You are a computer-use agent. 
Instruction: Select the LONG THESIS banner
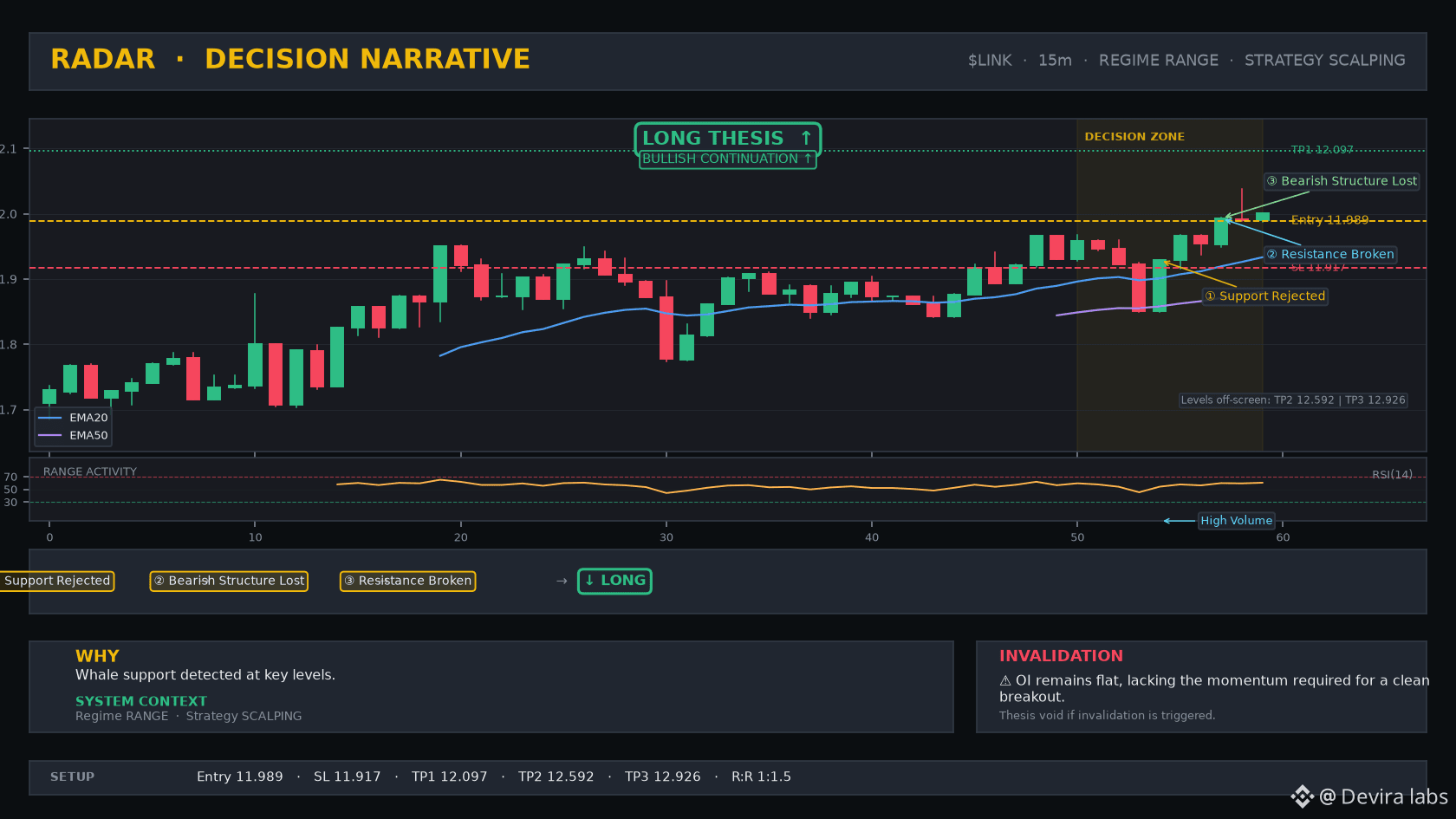(727, 139)
